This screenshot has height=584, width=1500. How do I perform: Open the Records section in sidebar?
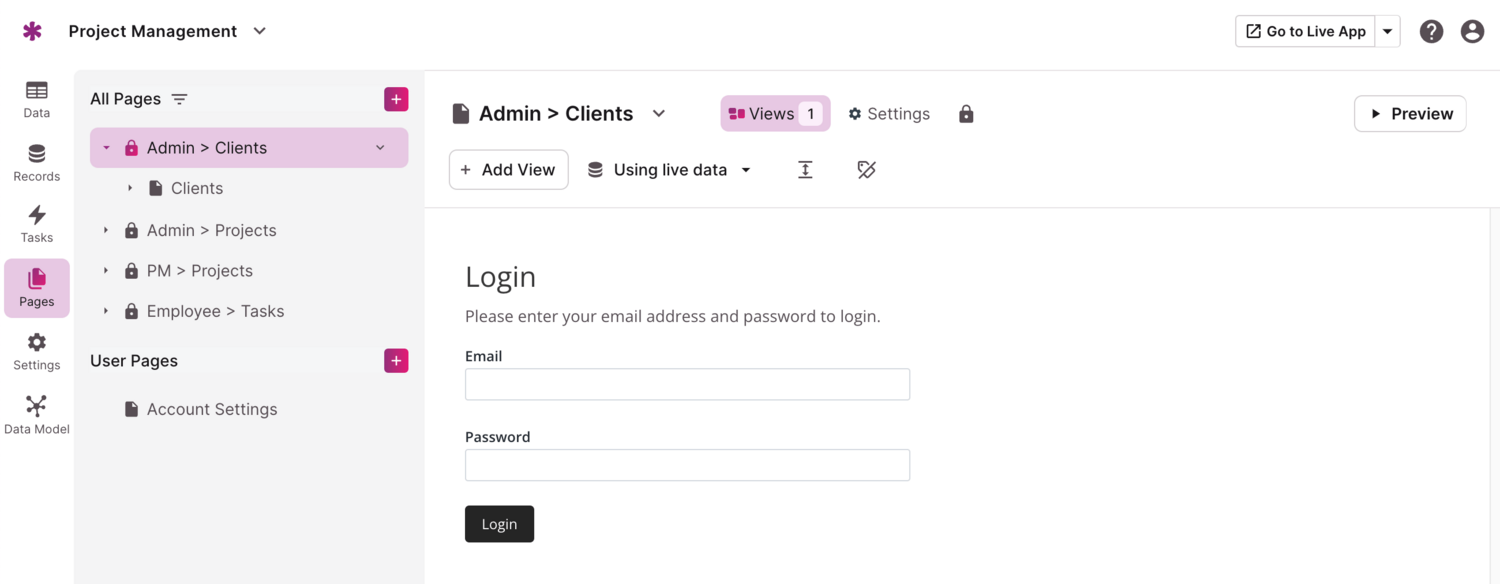tap(37, 162)
